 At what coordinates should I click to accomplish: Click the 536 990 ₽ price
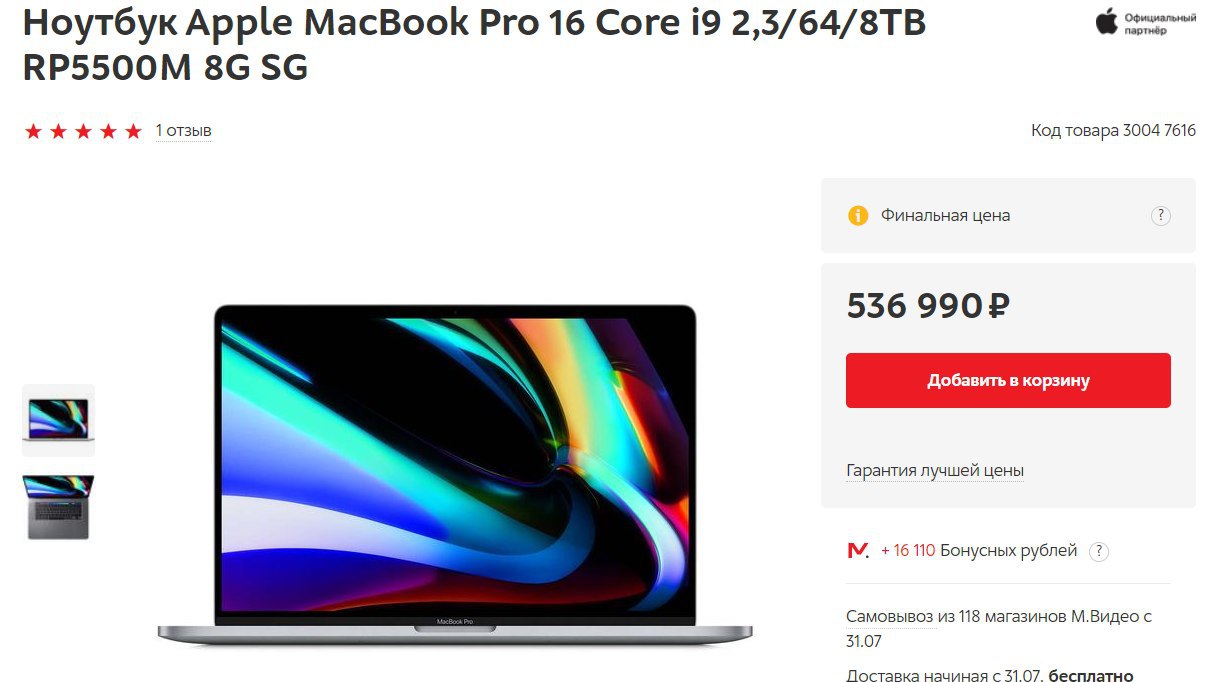pos(928,306)
